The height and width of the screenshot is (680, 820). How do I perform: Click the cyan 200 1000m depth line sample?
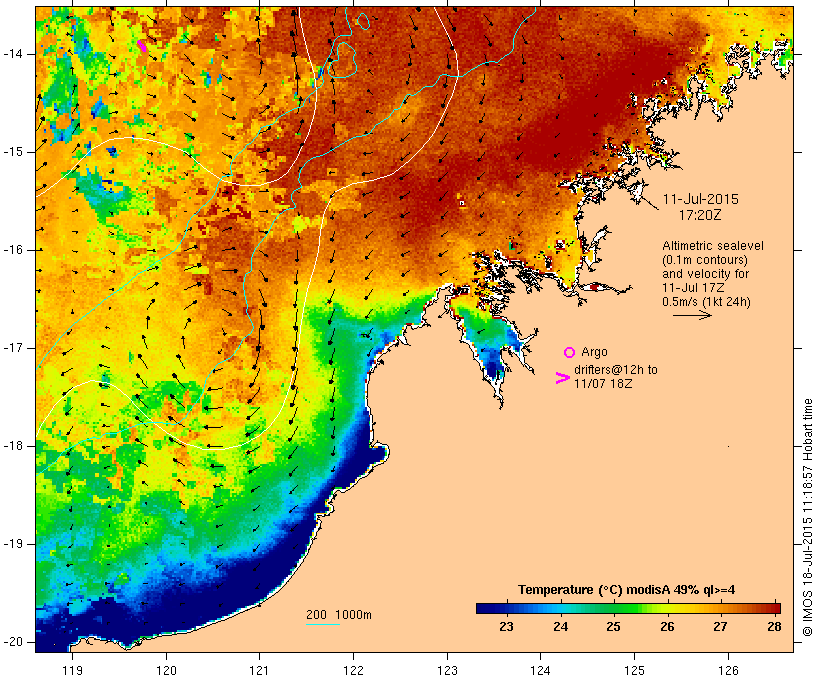click(x=323, y=625)
